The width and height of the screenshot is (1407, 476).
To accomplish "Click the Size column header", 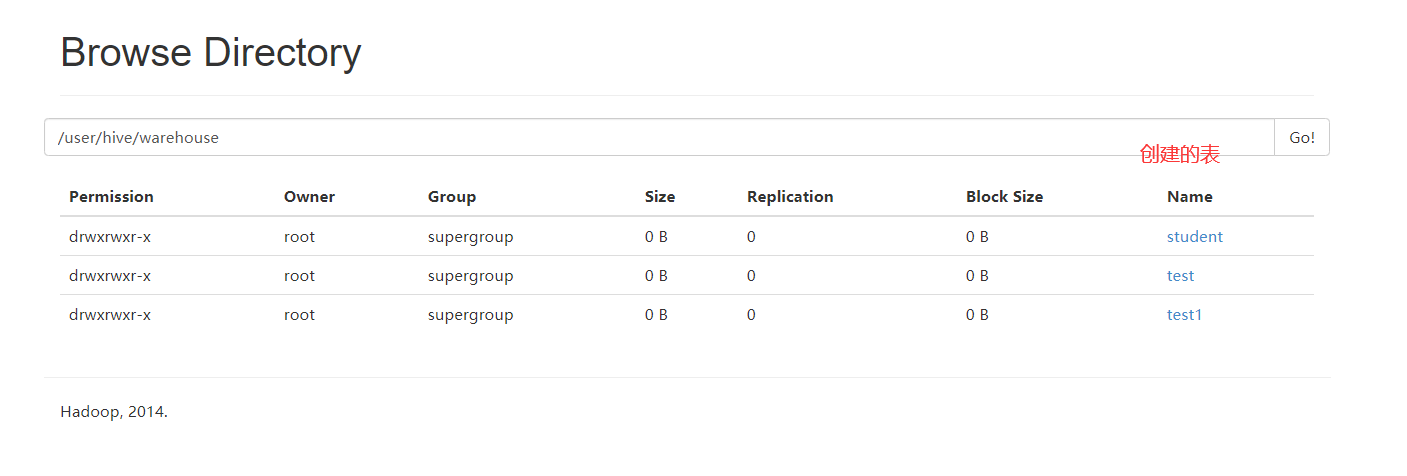I will (x=660, y=197).
